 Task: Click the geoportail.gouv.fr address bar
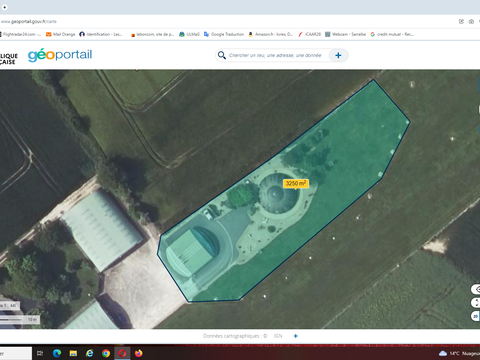point(28,21)
